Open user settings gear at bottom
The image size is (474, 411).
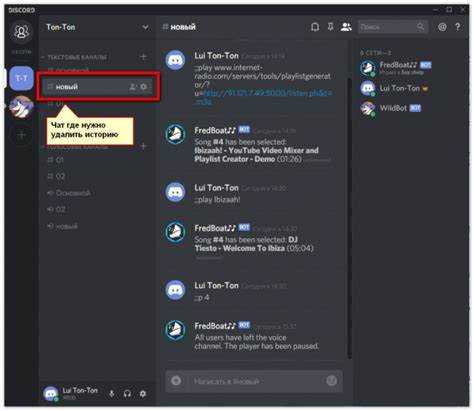click(143, 394)
